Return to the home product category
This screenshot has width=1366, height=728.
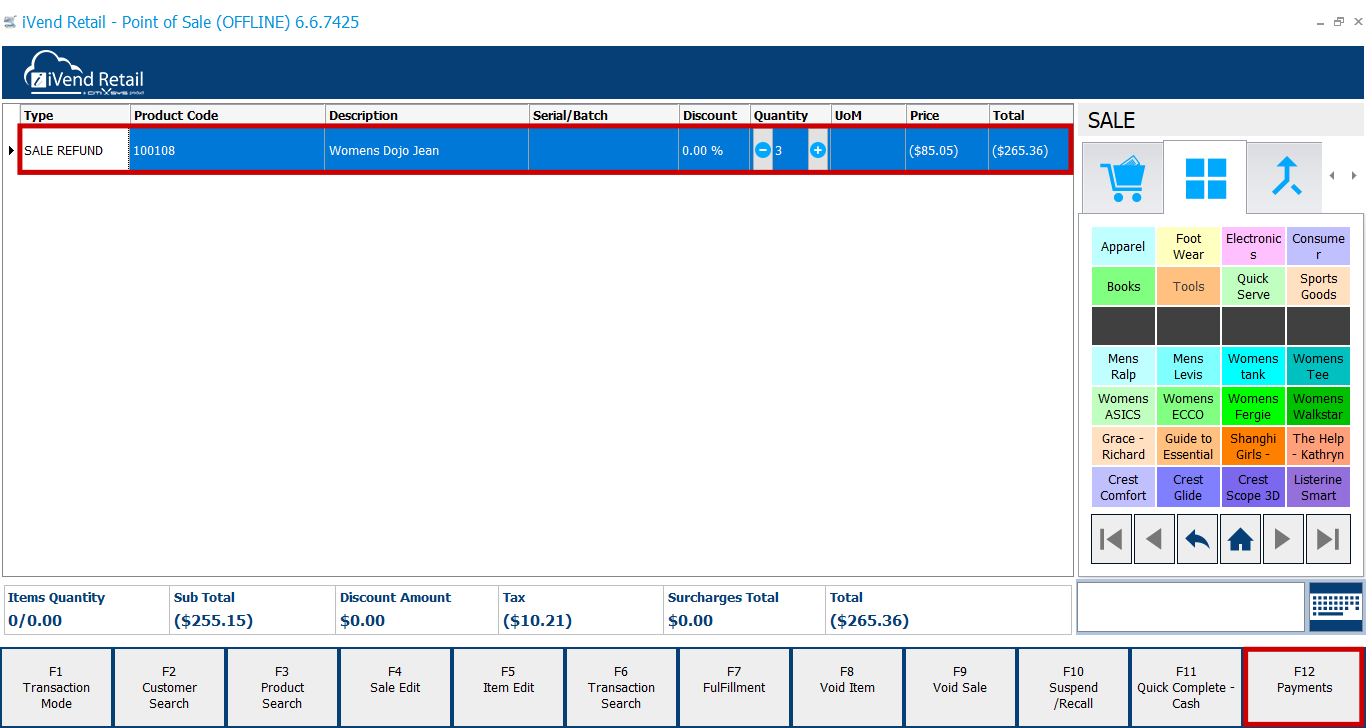pyautogui.click(x=1240, y=540)
